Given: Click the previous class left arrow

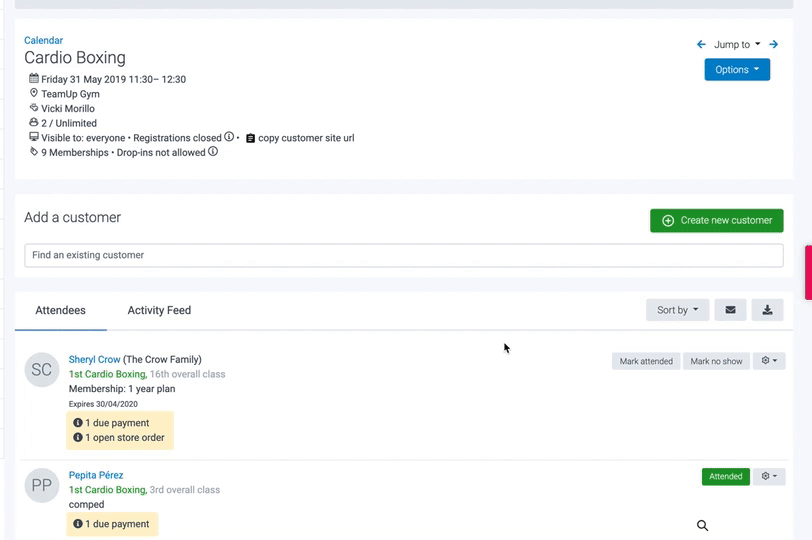Looking at the screenshot, I should (x=701, y=44).
